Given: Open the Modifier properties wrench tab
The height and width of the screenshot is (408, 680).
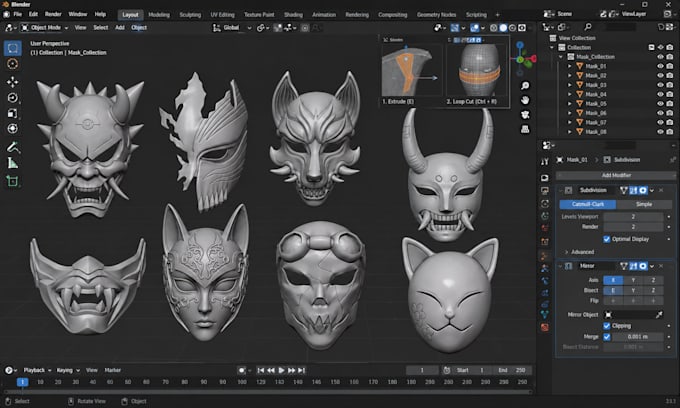Looking at the screenshot, I should click(545, 256).
